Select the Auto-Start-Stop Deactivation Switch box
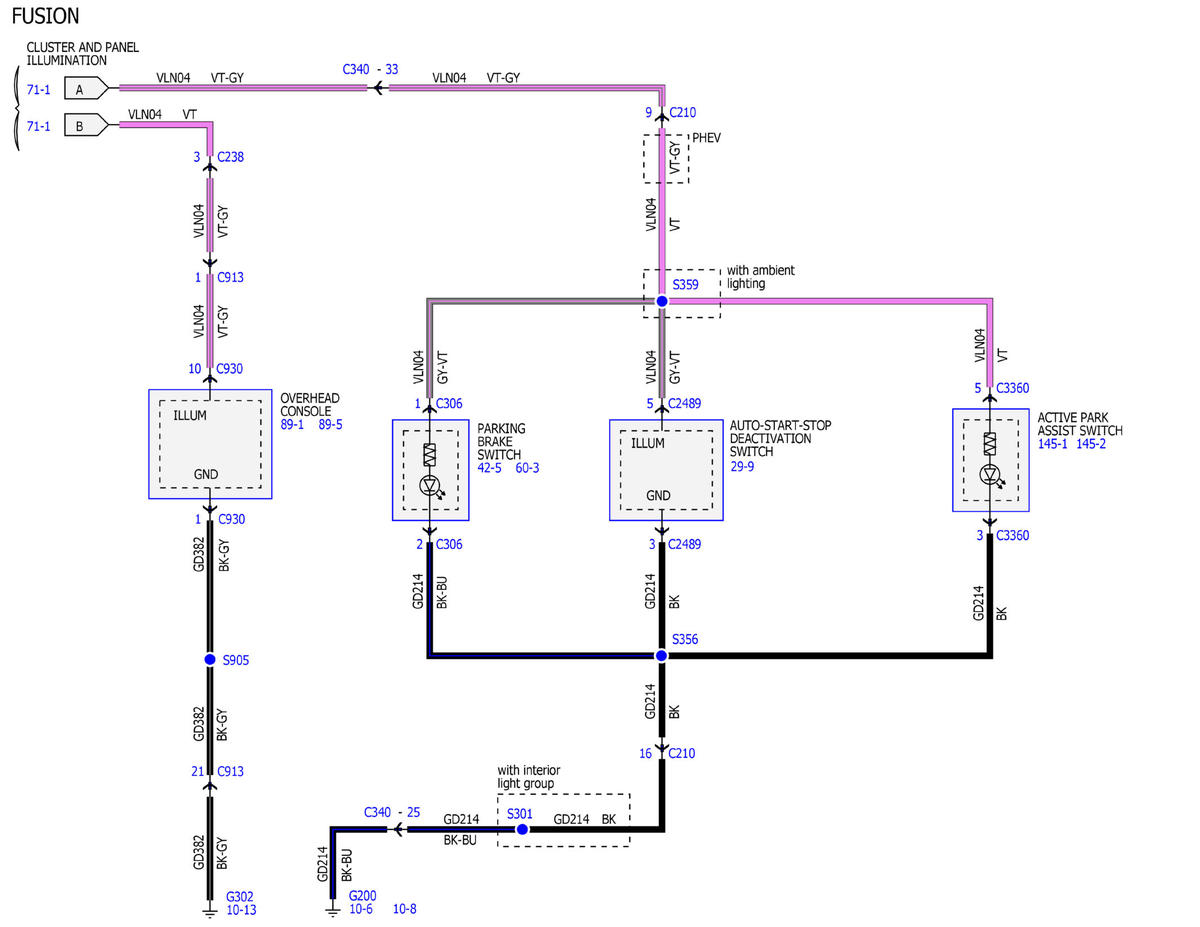 click(666, 470)
